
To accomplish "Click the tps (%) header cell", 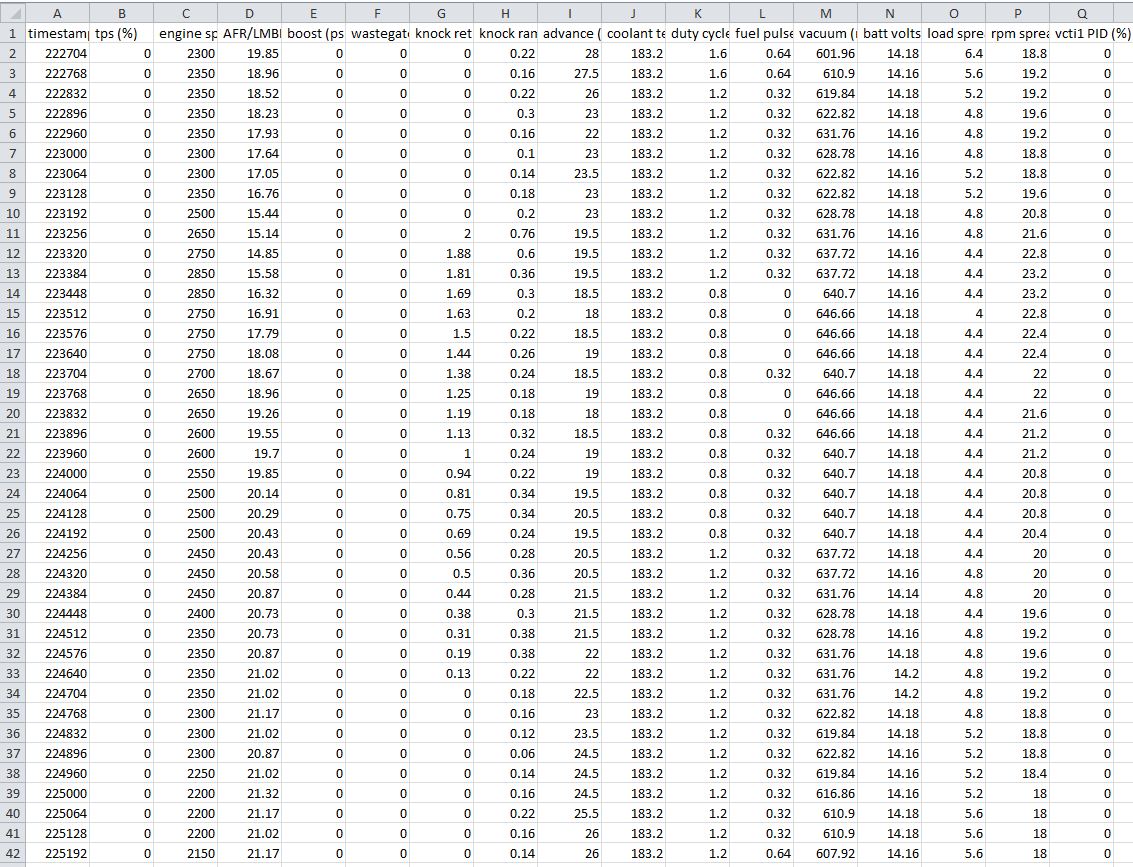I will (121, 33).
